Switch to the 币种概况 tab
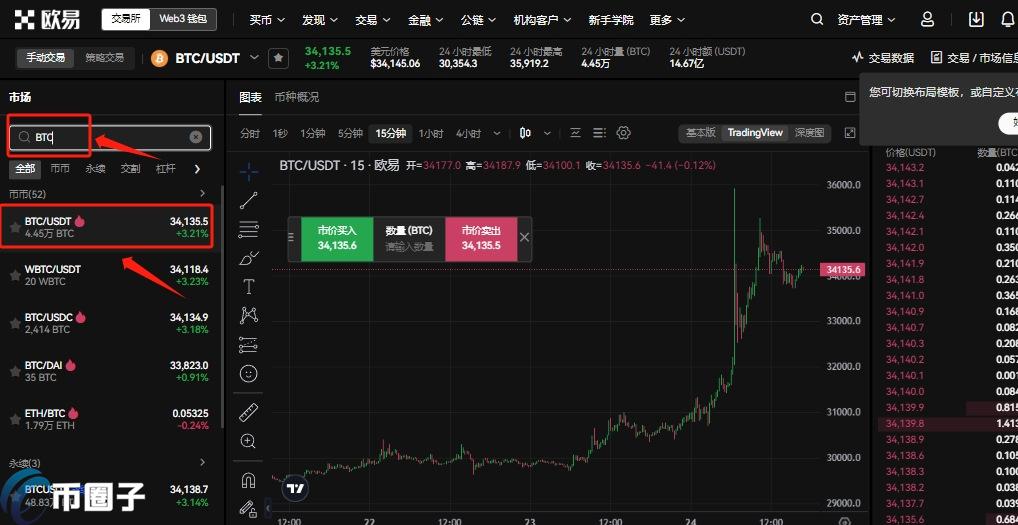1018x525 pixels. [297, 97]
